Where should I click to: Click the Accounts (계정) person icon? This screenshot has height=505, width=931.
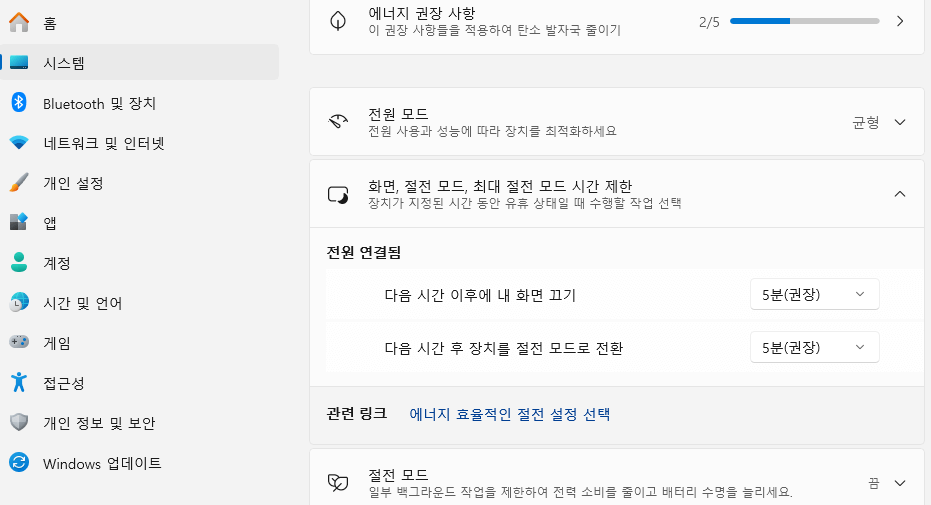[19, 263]
